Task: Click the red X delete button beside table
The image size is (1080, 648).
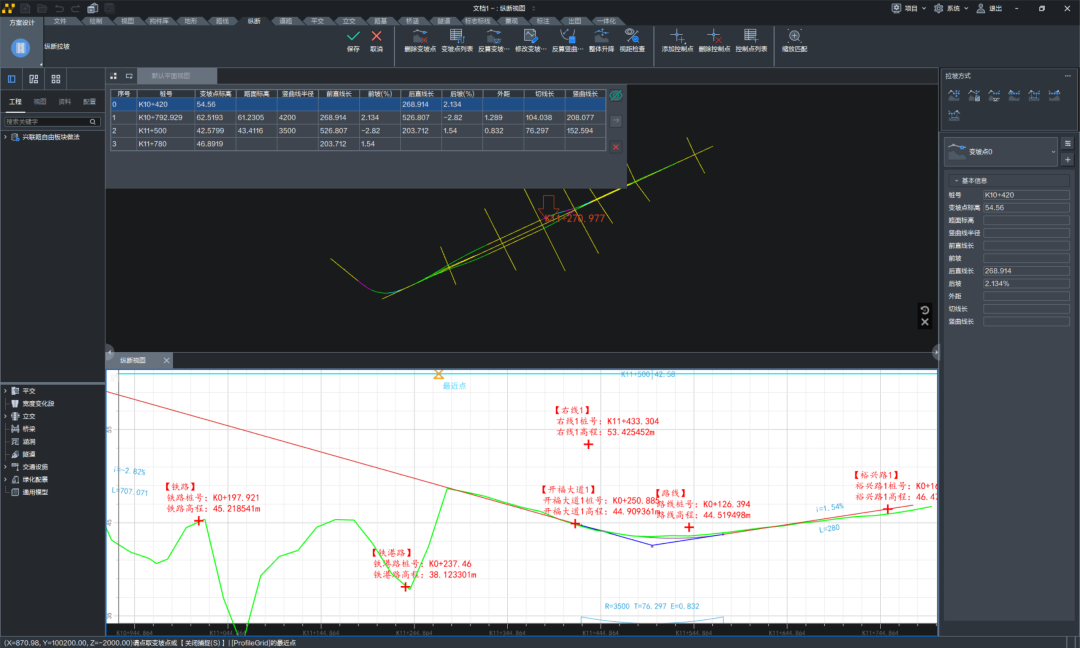Action: 616,147
